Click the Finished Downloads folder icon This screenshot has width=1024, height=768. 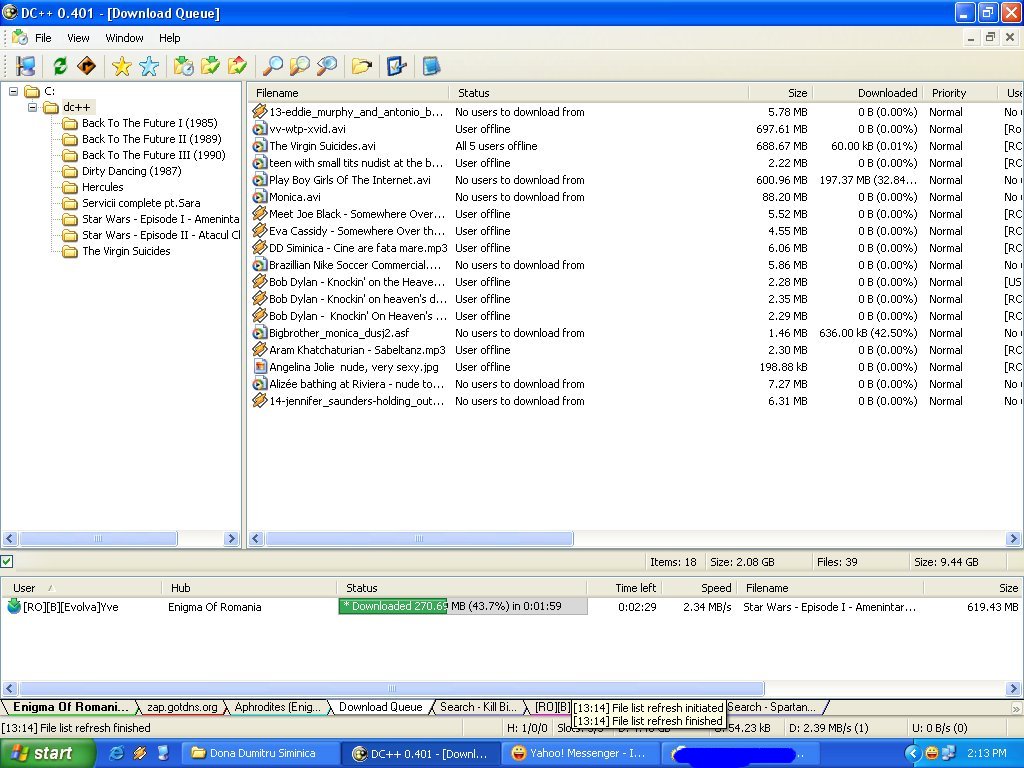click(210, 66)
